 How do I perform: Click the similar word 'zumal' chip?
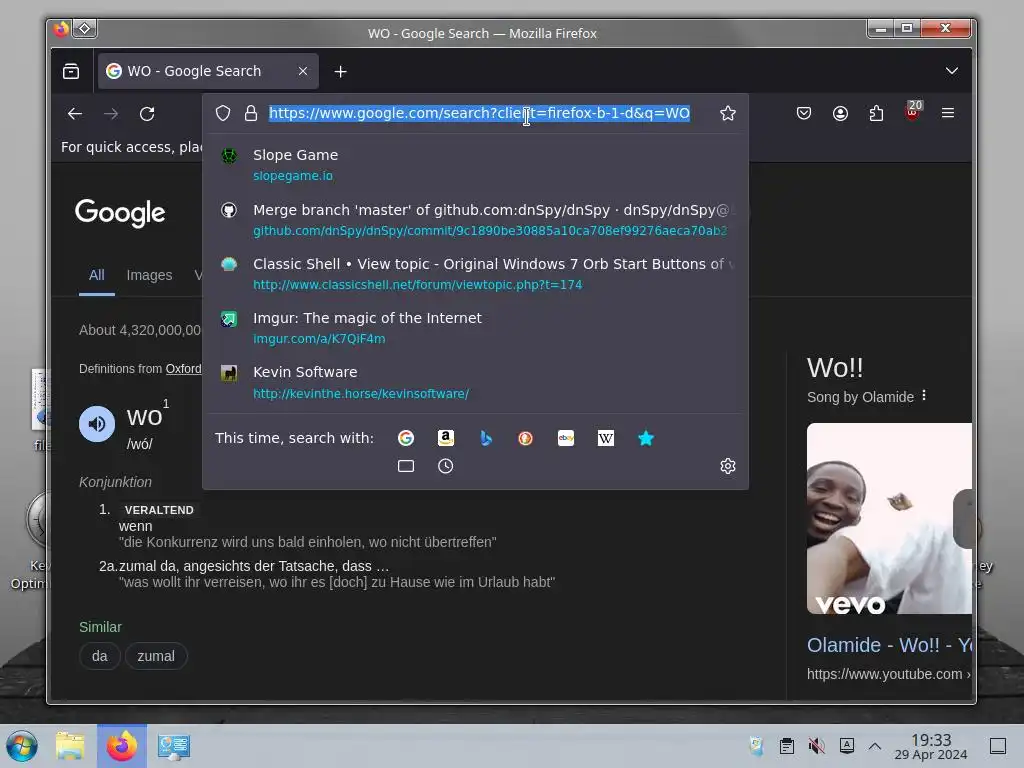tap(156, 656)
